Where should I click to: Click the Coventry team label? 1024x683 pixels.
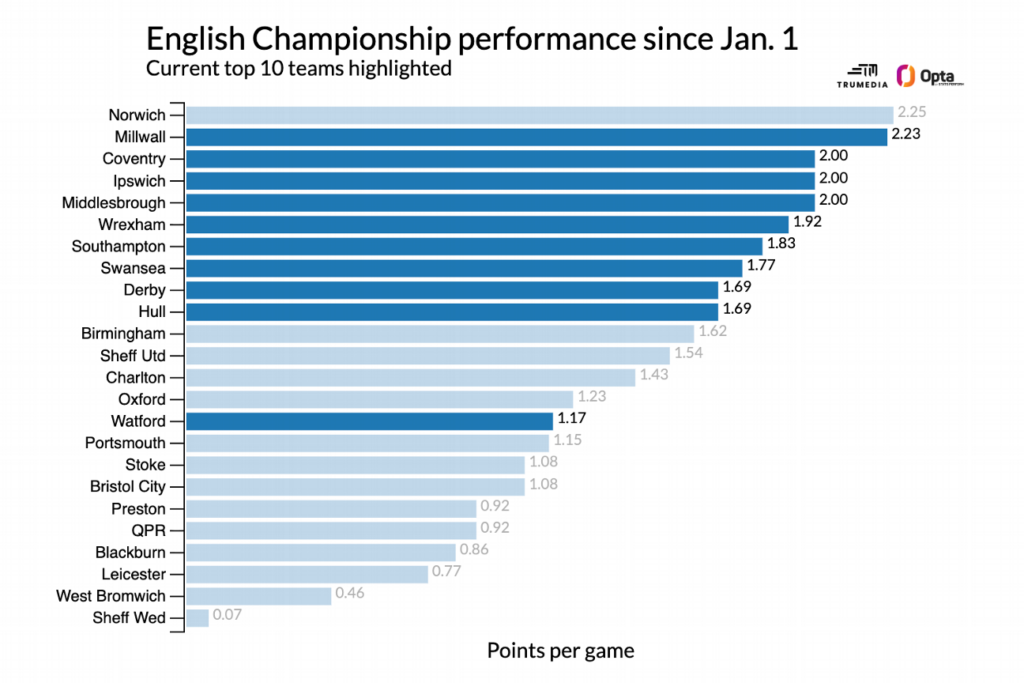tap(134, 159)
